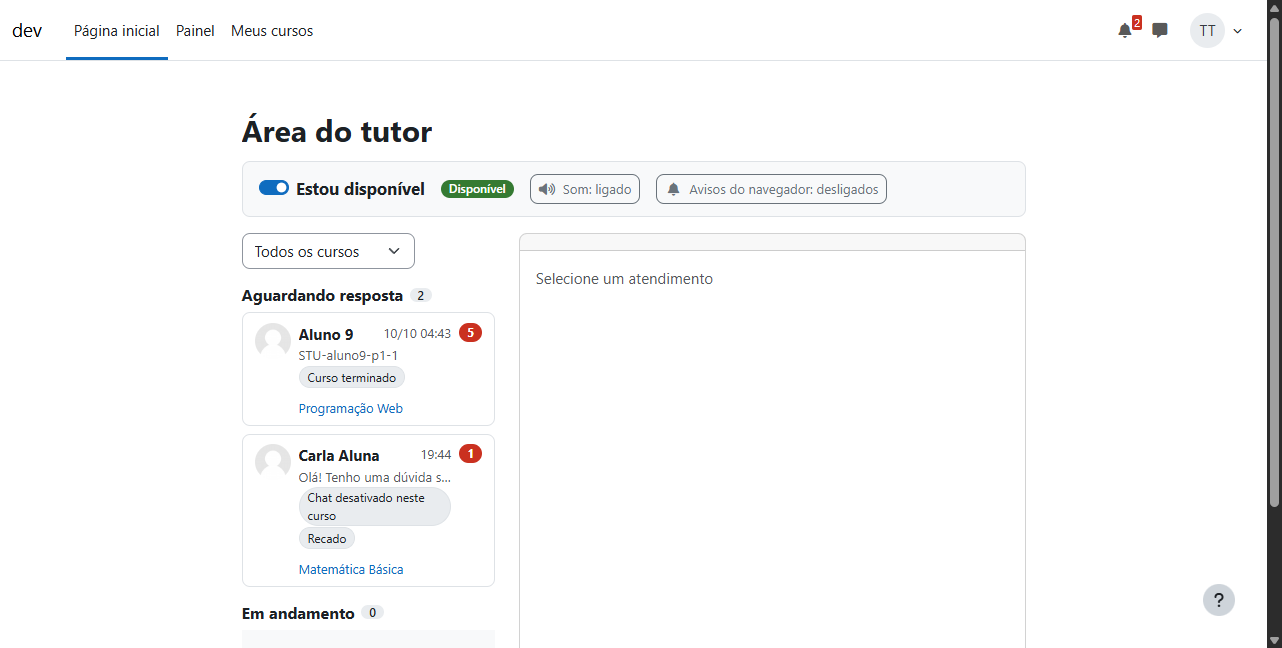This screenshot has height=648, width=1282.
Task: Click the unread badge 5 on Aluno 9
Action: click(x=470, y=332)
